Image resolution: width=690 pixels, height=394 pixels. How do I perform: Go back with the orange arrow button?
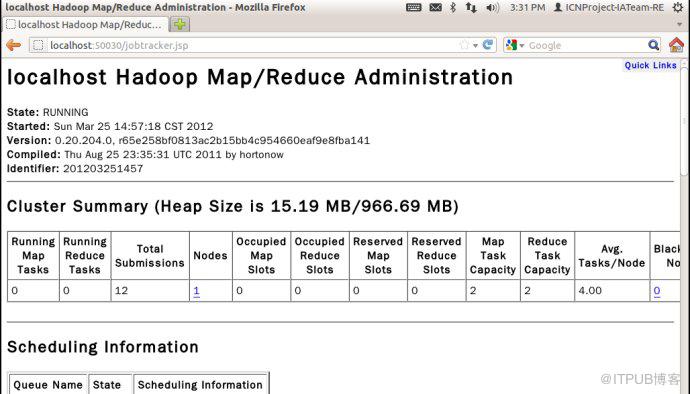pyautogui.click(x=13, y=45)
